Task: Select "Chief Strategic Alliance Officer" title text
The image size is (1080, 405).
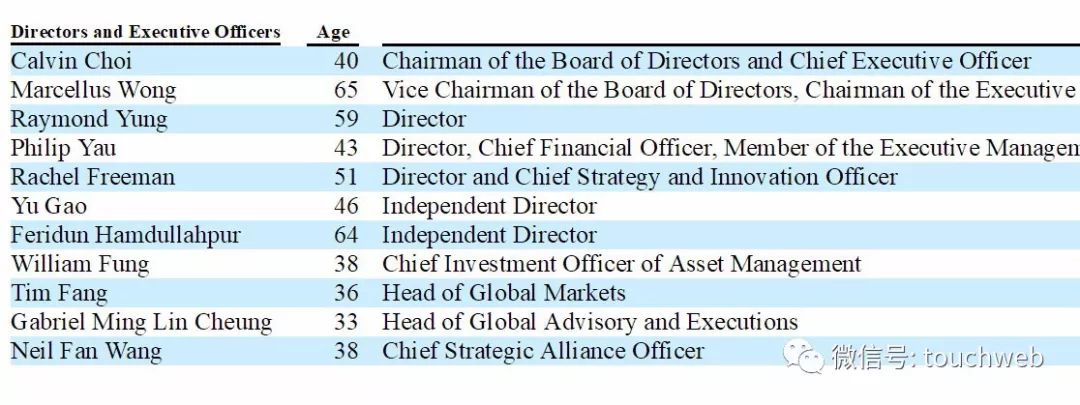Action: 543,351
